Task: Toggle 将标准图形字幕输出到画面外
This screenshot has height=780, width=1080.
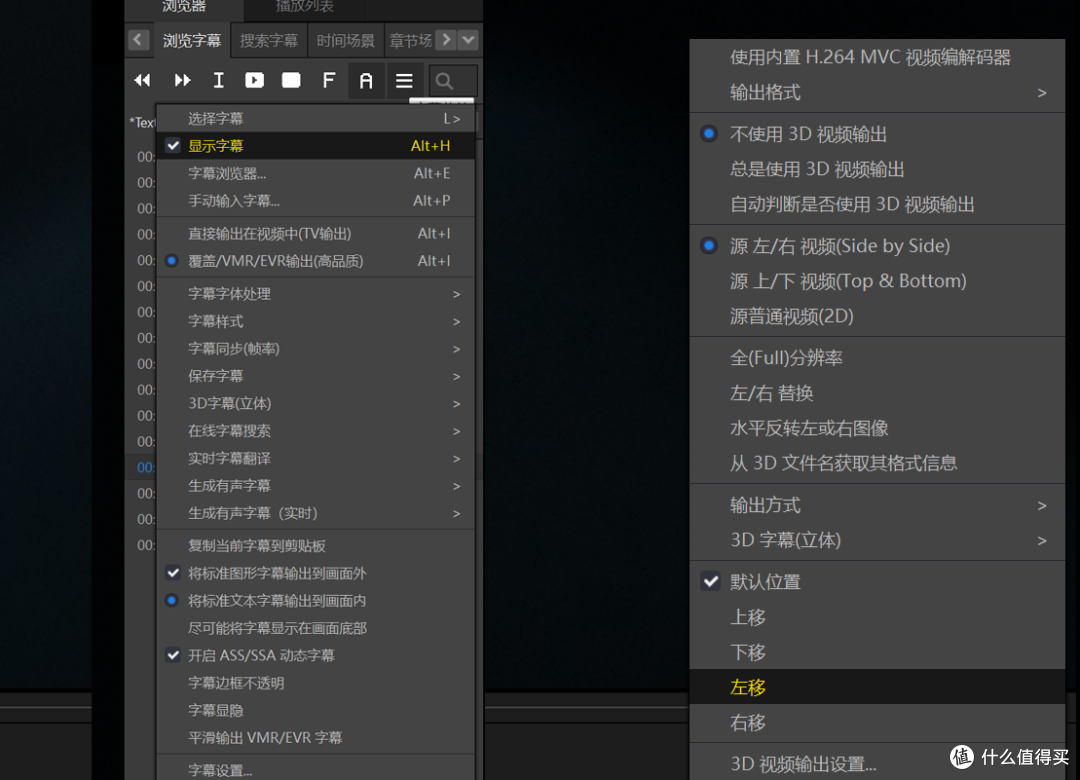Action: 316,573
